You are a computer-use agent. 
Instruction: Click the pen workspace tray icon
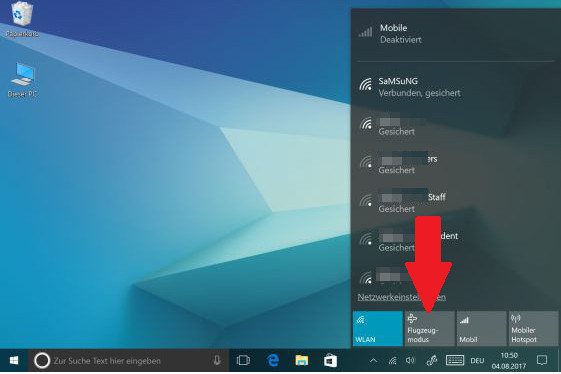click(432, 360)
